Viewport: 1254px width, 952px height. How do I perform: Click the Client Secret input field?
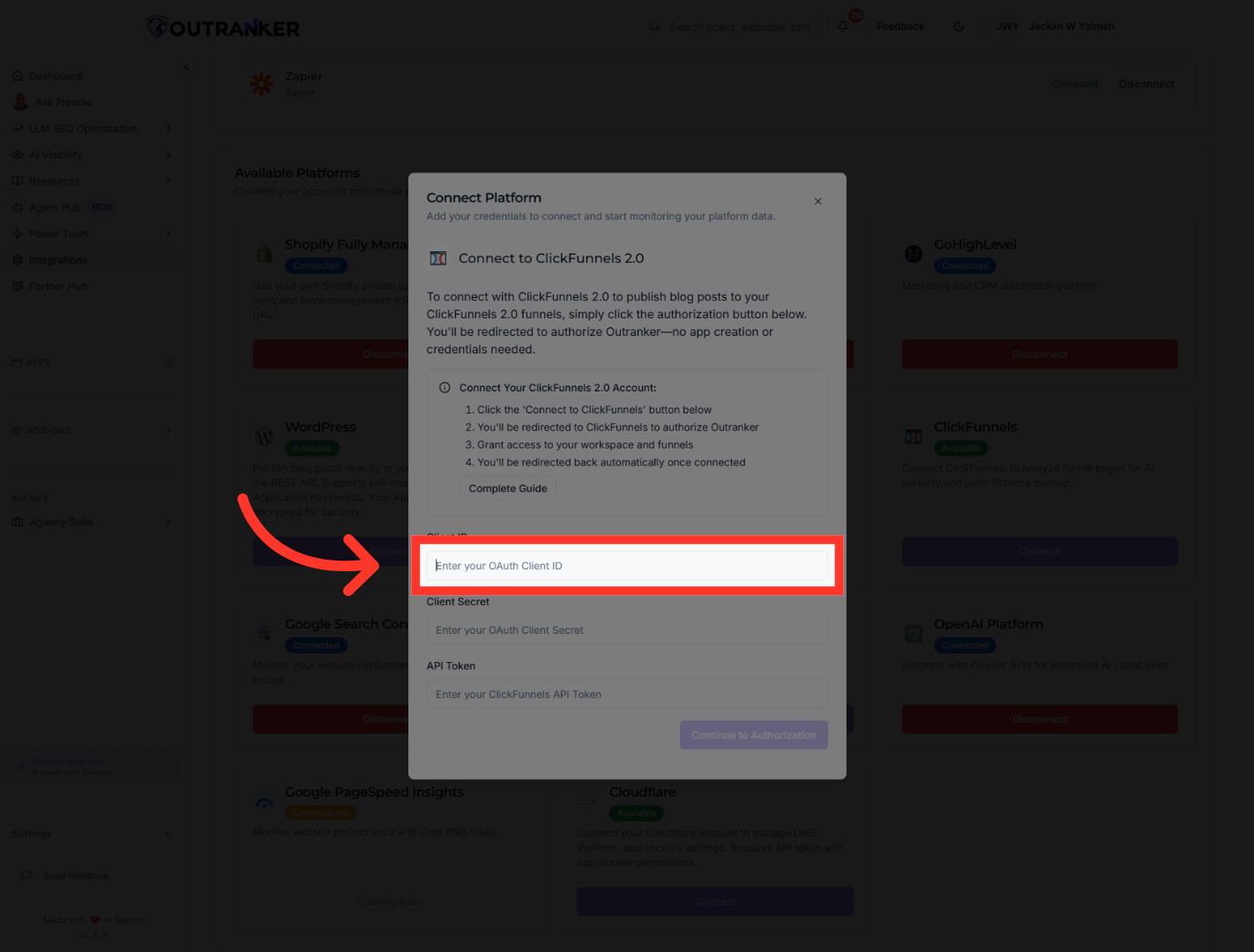click(626, 629)
